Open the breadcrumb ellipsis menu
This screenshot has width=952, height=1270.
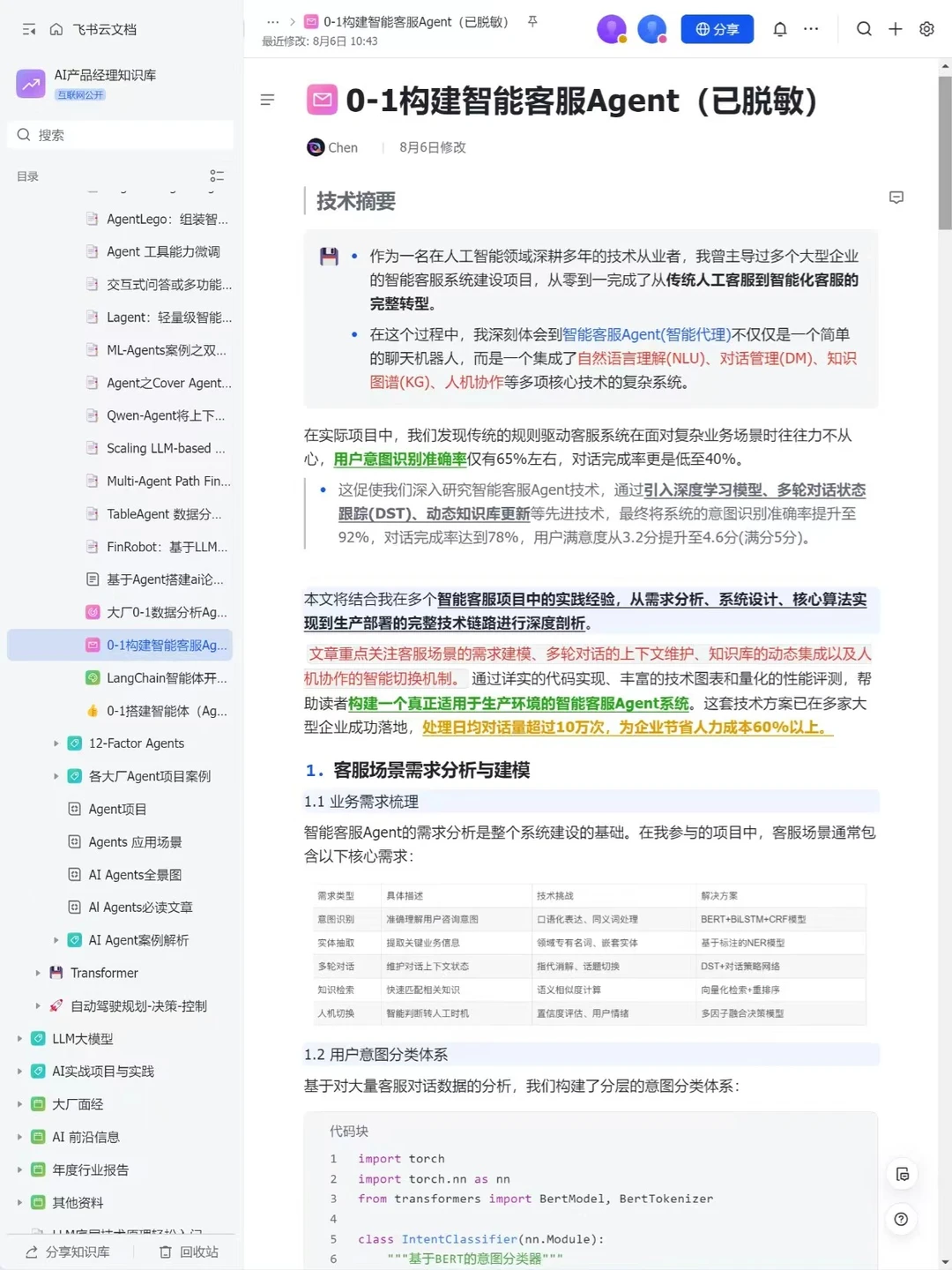272,21
